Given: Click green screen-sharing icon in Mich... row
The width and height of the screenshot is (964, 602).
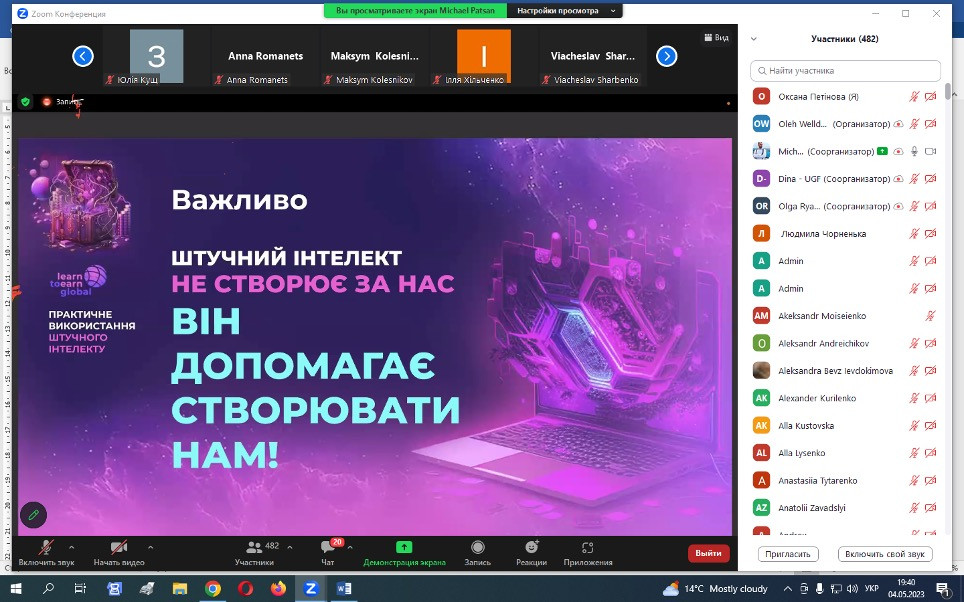Looking at the screenshot, I should [x=882, y=151].
